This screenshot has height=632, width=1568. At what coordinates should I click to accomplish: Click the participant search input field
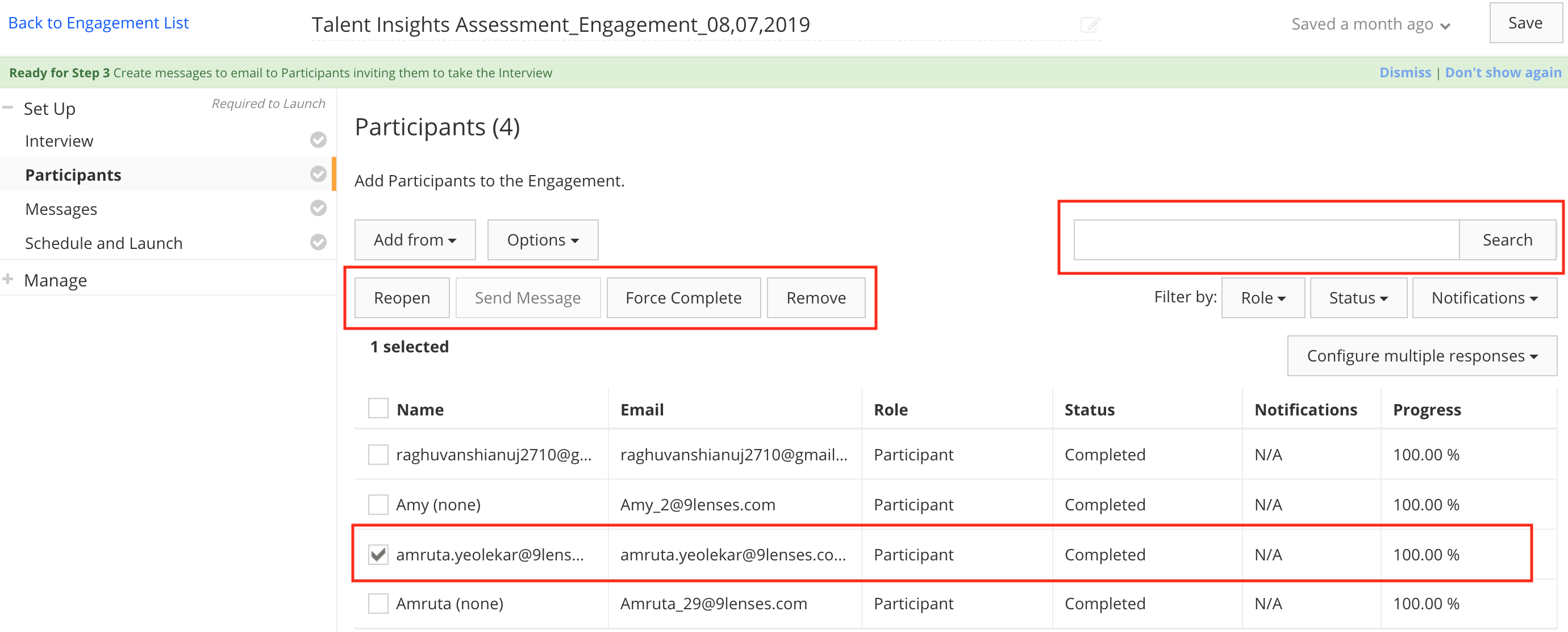coord(1266,240)
